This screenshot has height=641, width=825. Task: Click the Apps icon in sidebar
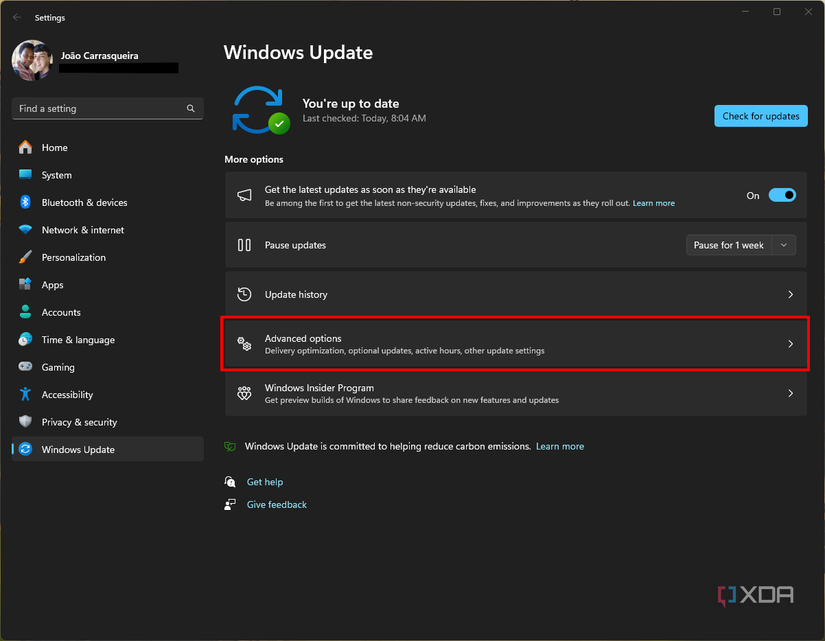(x=25, y=284)
